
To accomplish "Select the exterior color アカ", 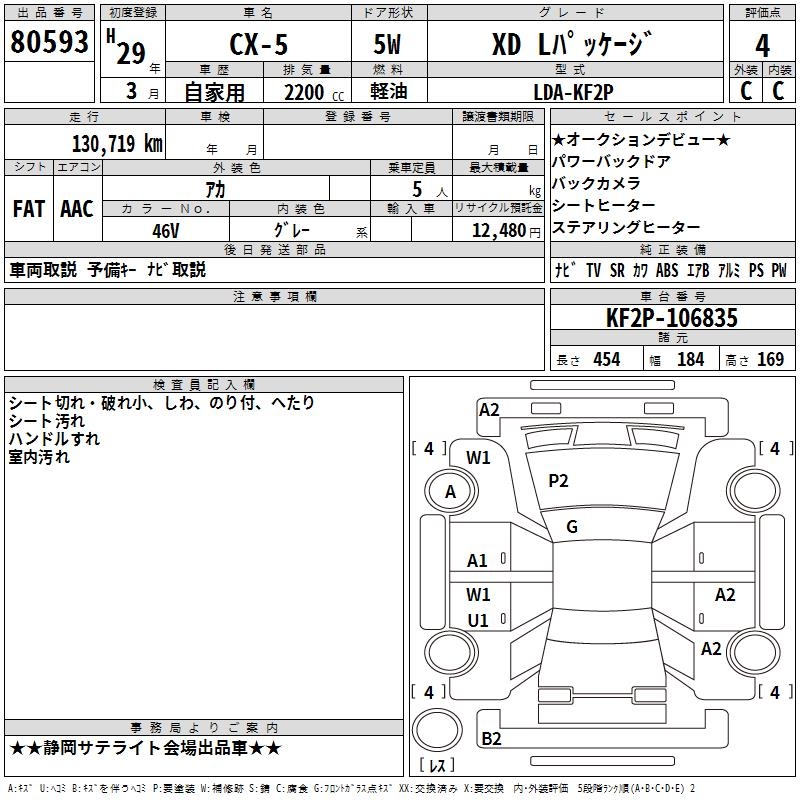I will click(x=215, y=190).
